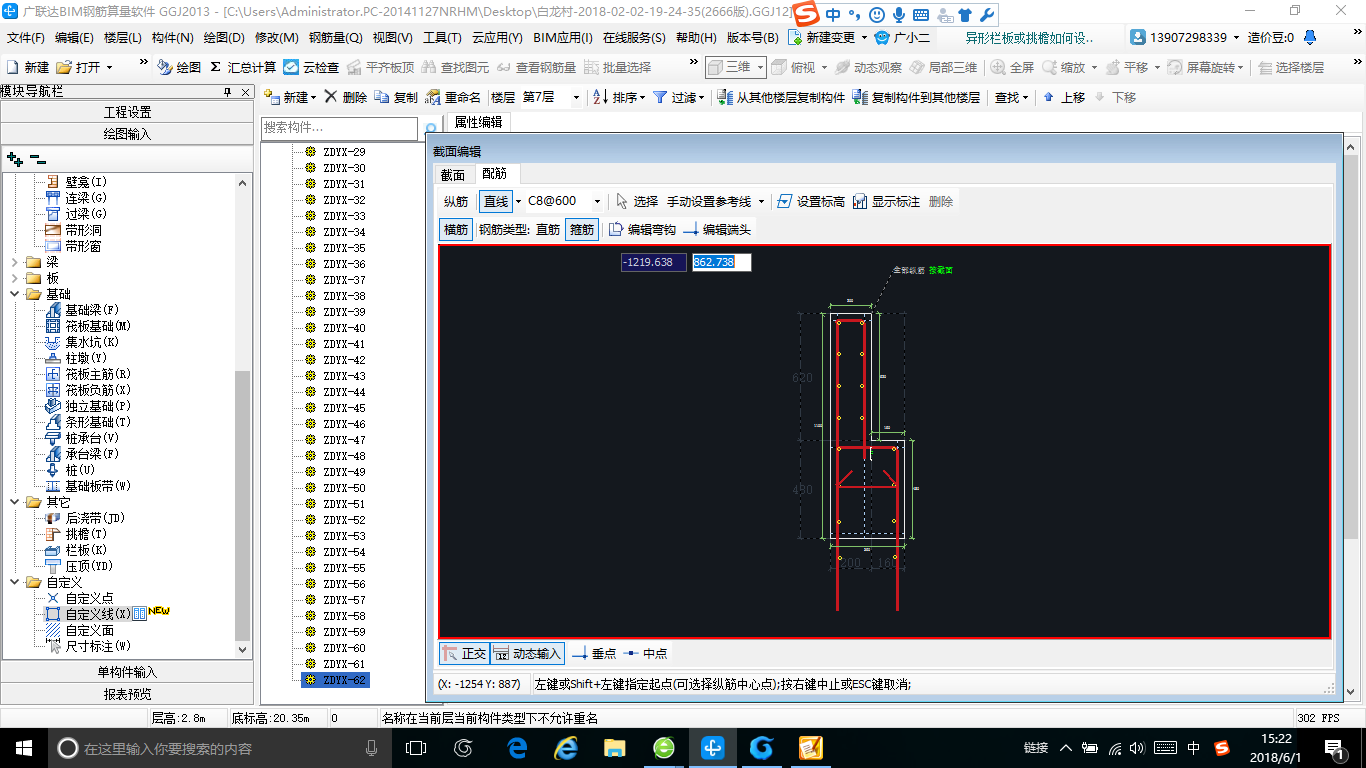Click the collapse-all minus icon in navigation panel
This screenshot has height=768, width=1366.
point(38,159)
